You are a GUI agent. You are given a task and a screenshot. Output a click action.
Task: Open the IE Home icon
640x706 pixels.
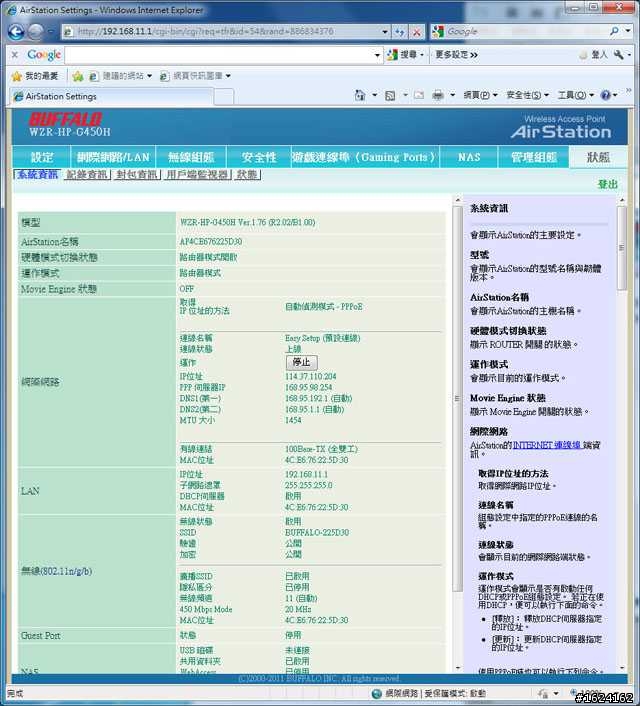(x=360, y=95)
